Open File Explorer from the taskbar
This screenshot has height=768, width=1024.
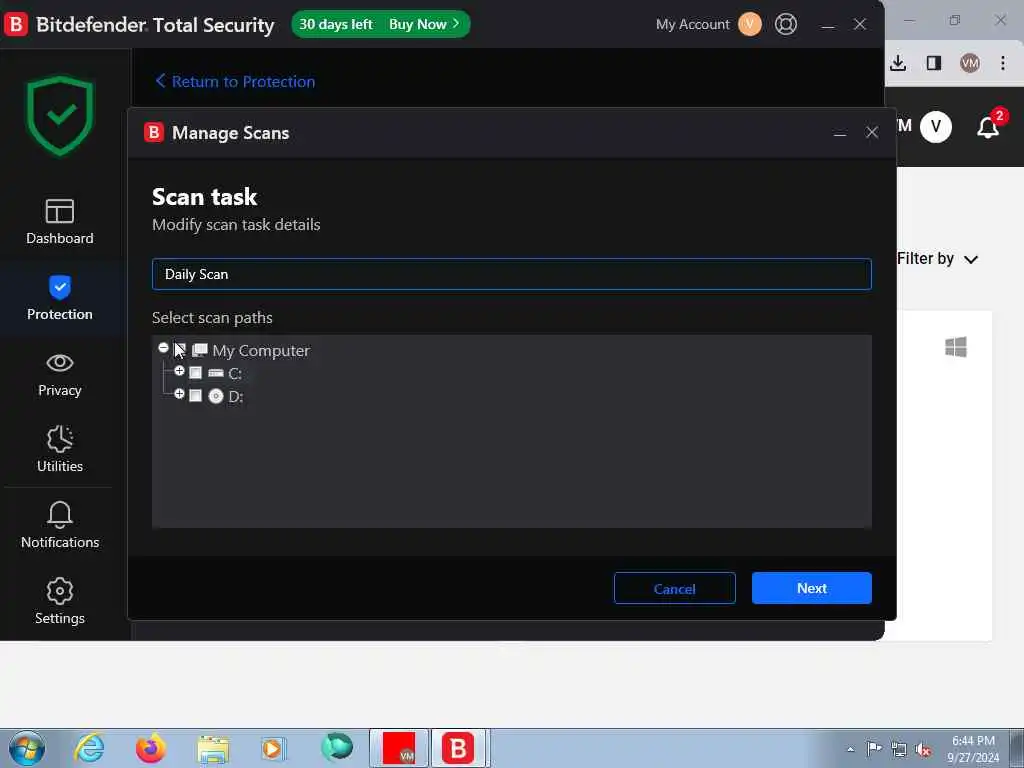[x=213, y=748]
